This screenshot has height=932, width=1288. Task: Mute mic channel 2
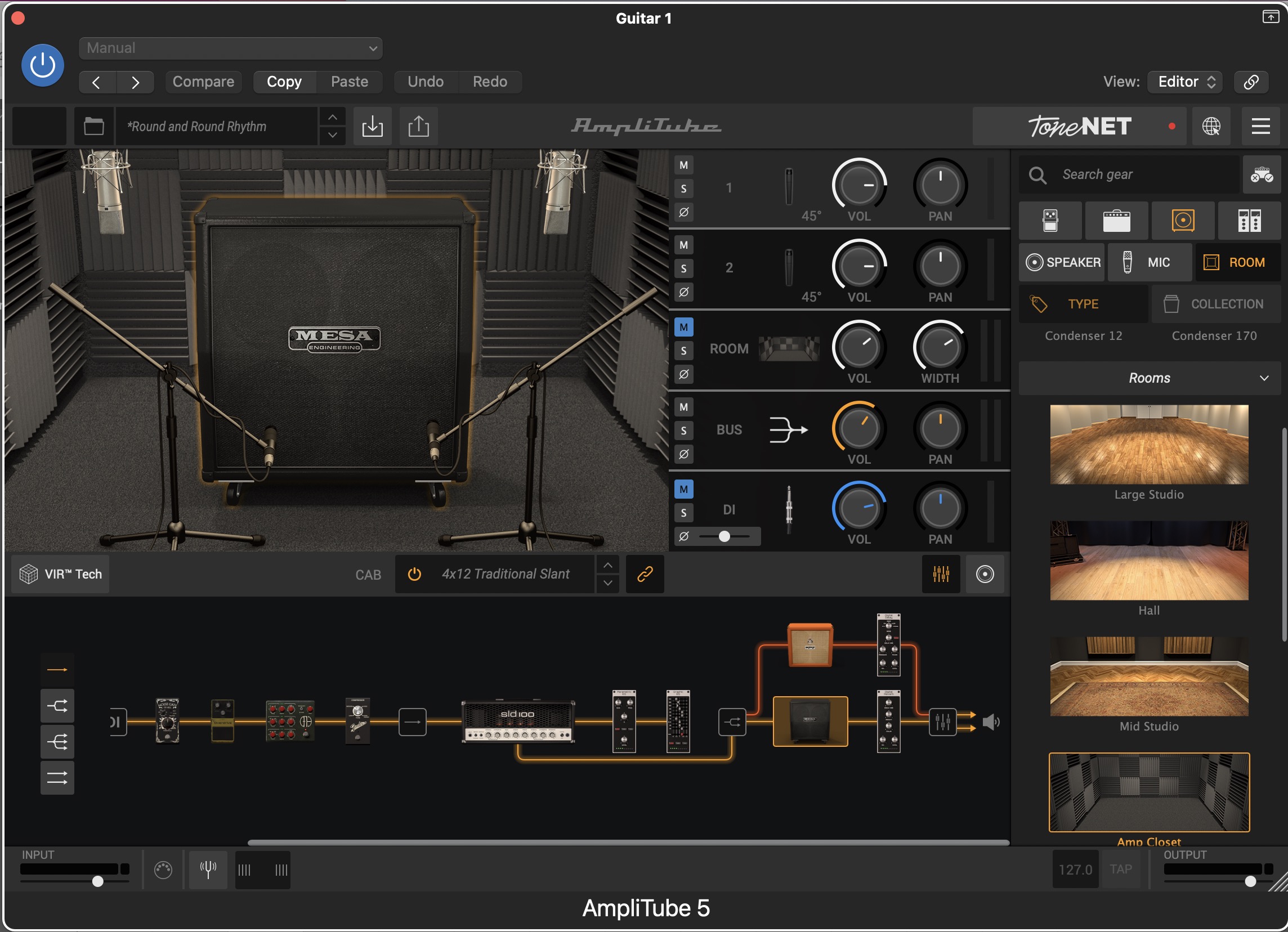point(684,245)
